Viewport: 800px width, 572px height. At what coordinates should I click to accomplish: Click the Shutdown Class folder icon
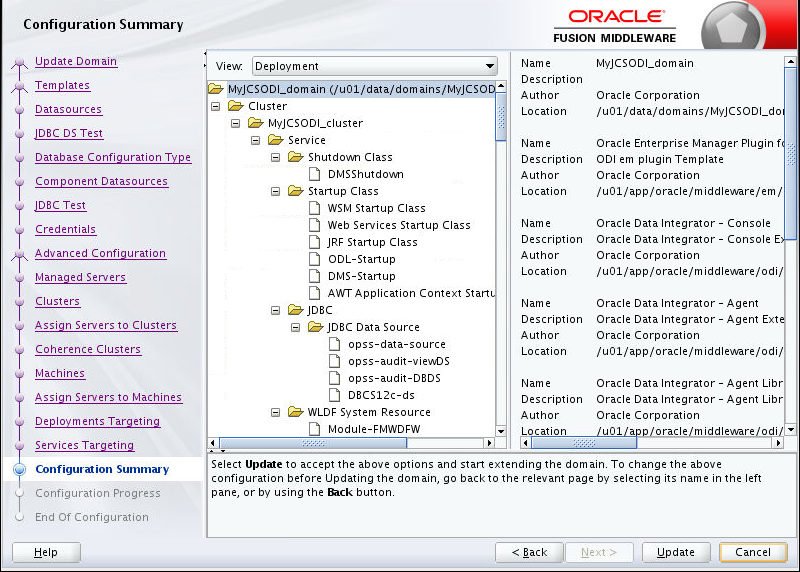click(x=295, y=157)
